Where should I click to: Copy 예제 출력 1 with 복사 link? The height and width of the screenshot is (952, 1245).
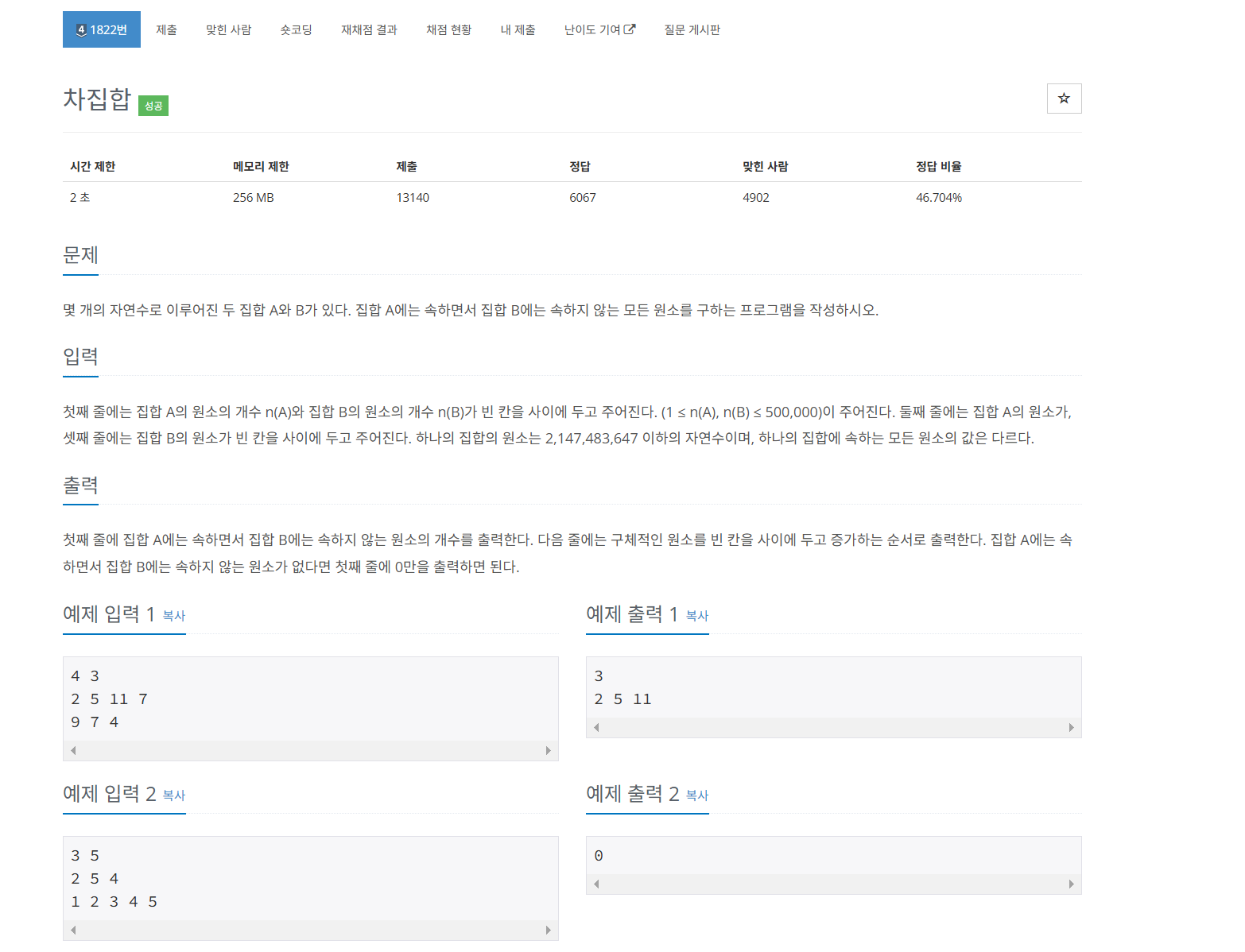(697, 616)
